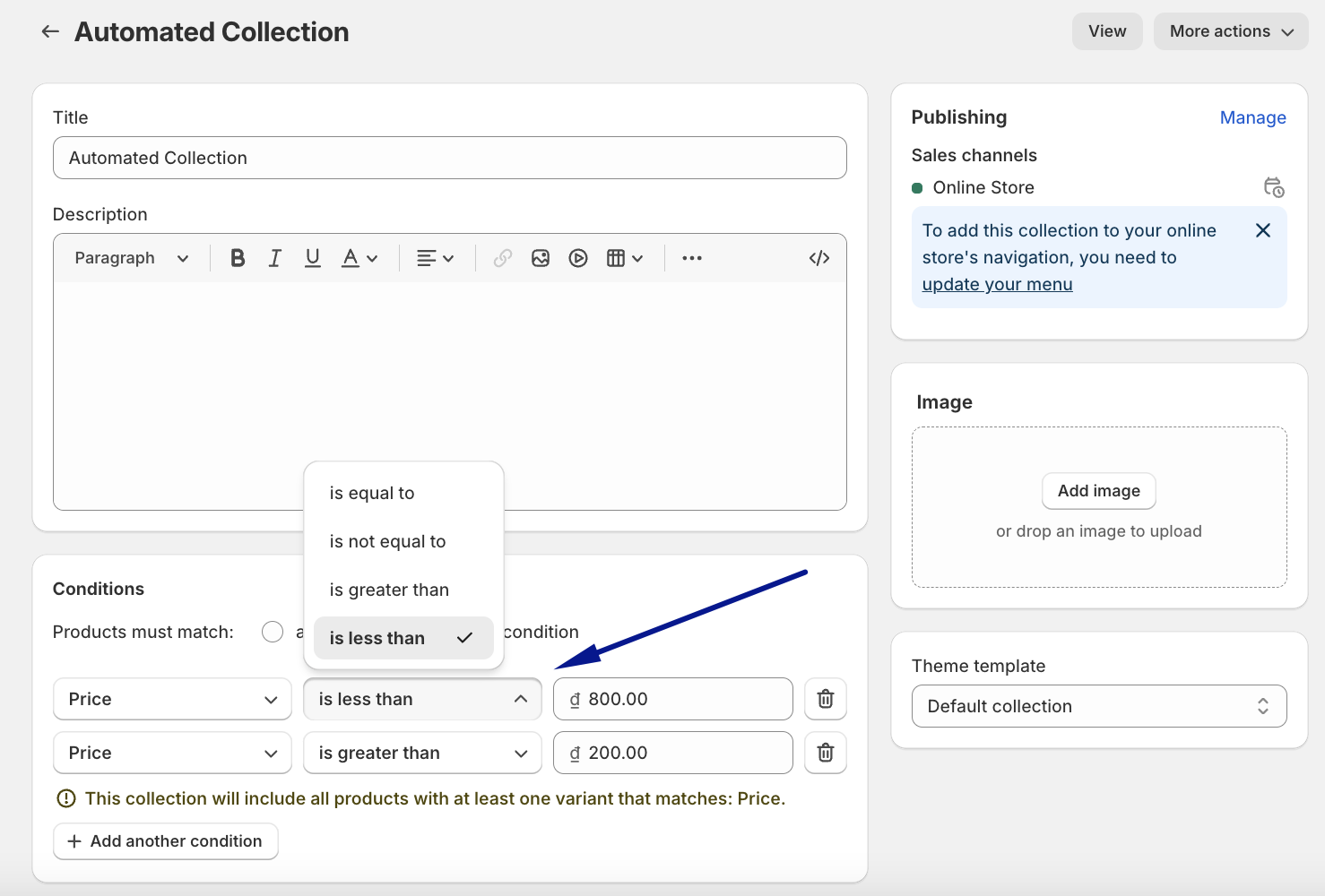This screenshot has width=1325, height=896.
Task: Collapse the open 'is less than' operator dropdown
Action: (x=422, y=699)
